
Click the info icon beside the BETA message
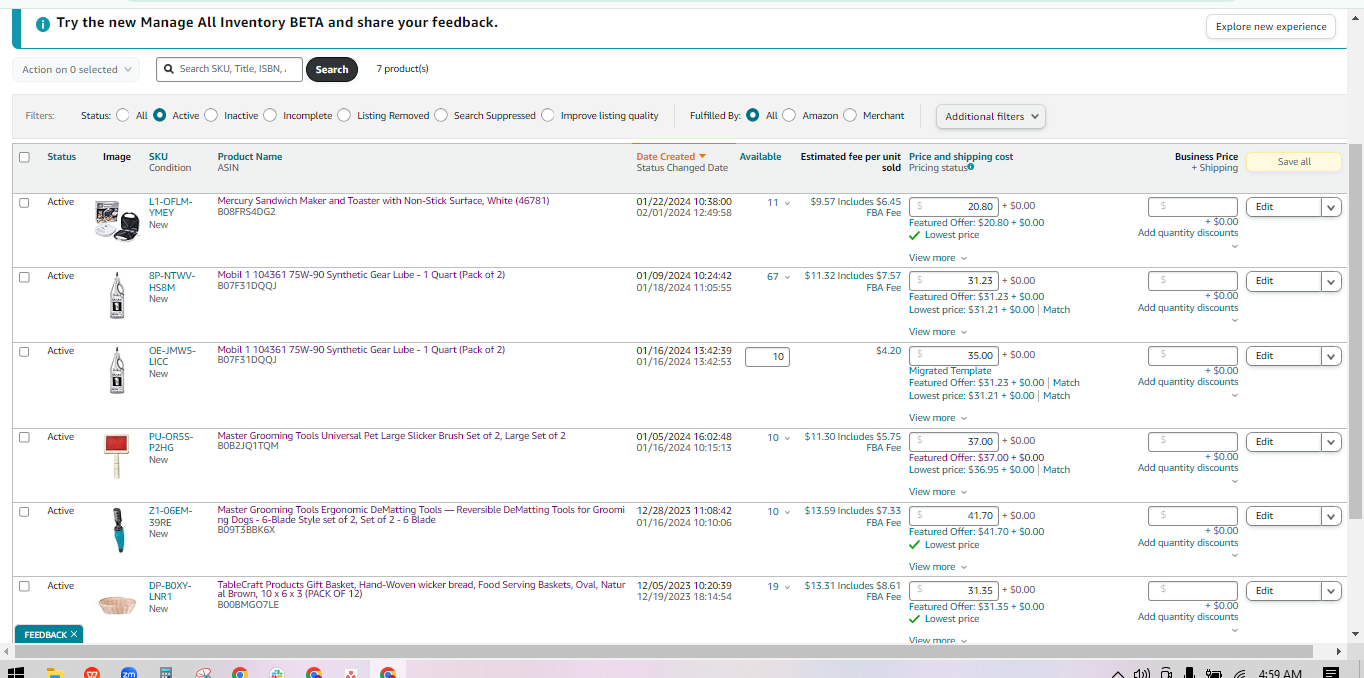[43, 23]
